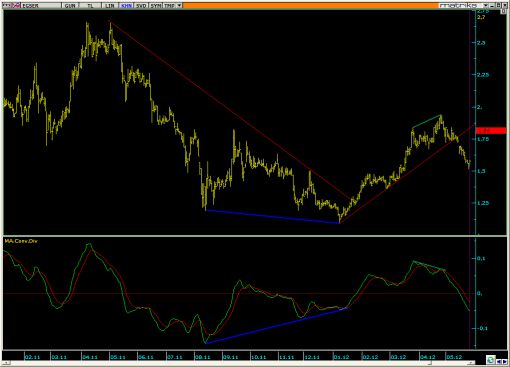
Task: Toggle the LIN scale button
Action: point(110,6)
